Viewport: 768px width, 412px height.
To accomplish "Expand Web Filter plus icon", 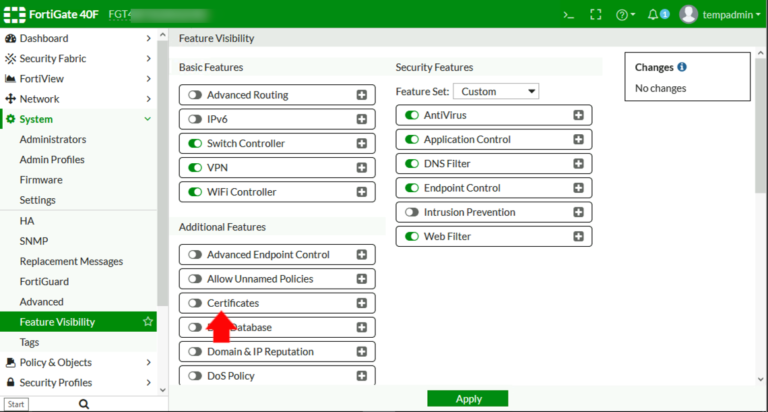I will coord(578,236).
